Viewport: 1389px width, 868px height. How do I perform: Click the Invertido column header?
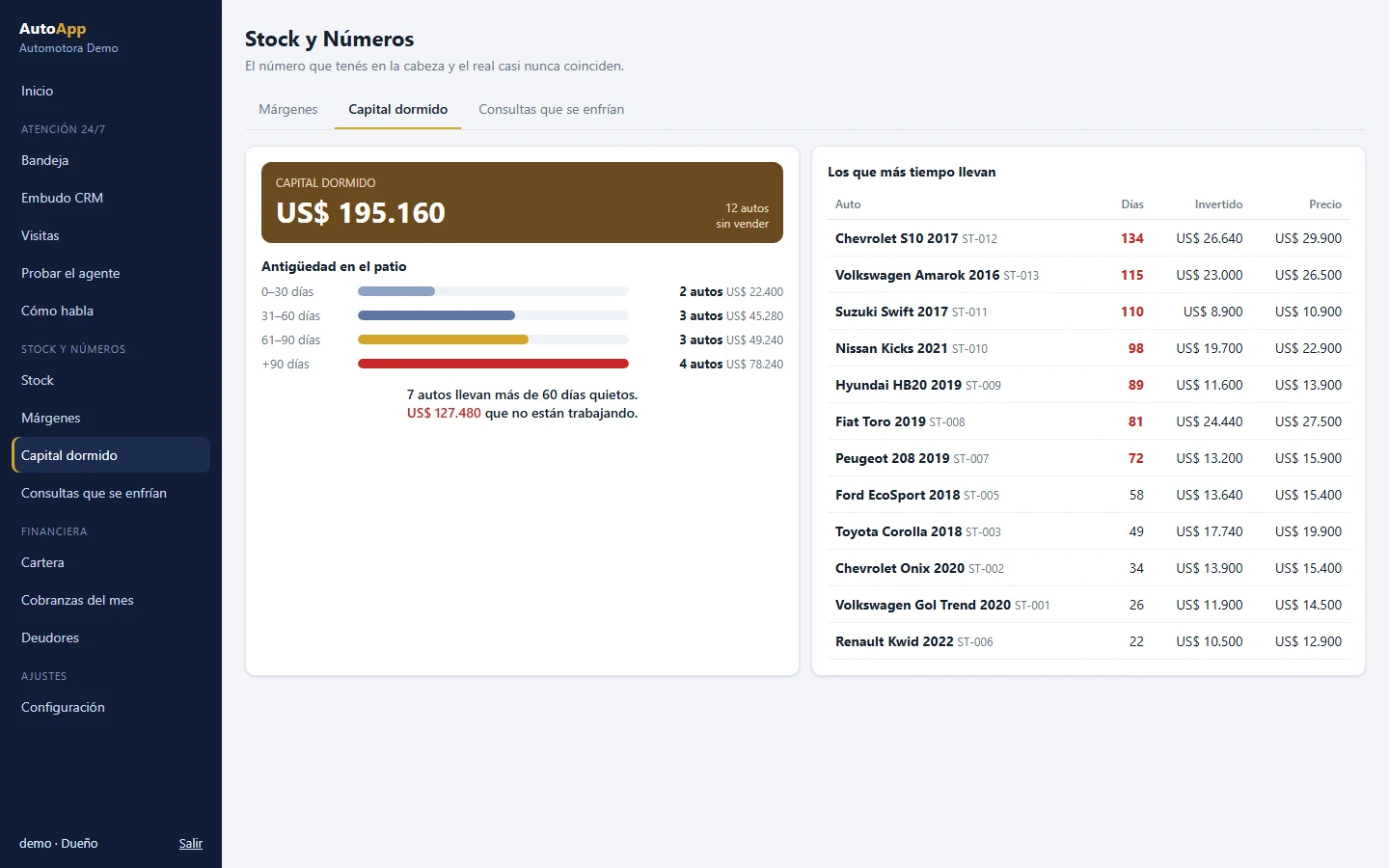pos(1219,204)
